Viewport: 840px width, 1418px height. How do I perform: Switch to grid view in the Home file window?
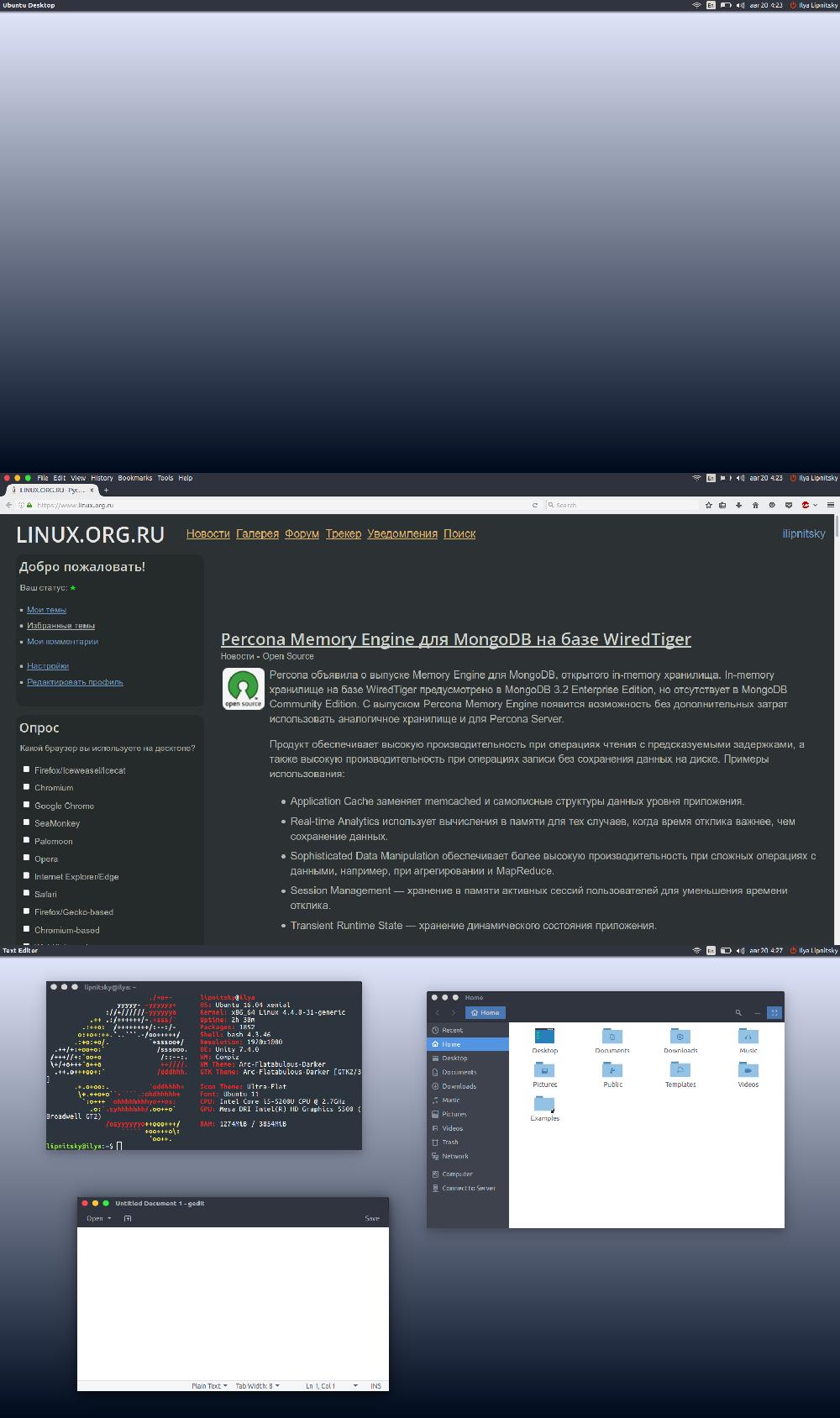(774, 1012)
